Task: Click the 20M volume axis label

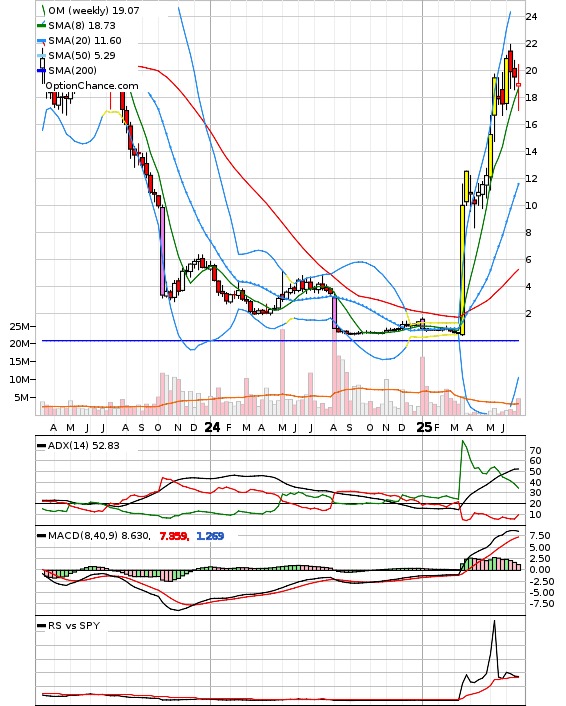Action: (x=19, y=344)
